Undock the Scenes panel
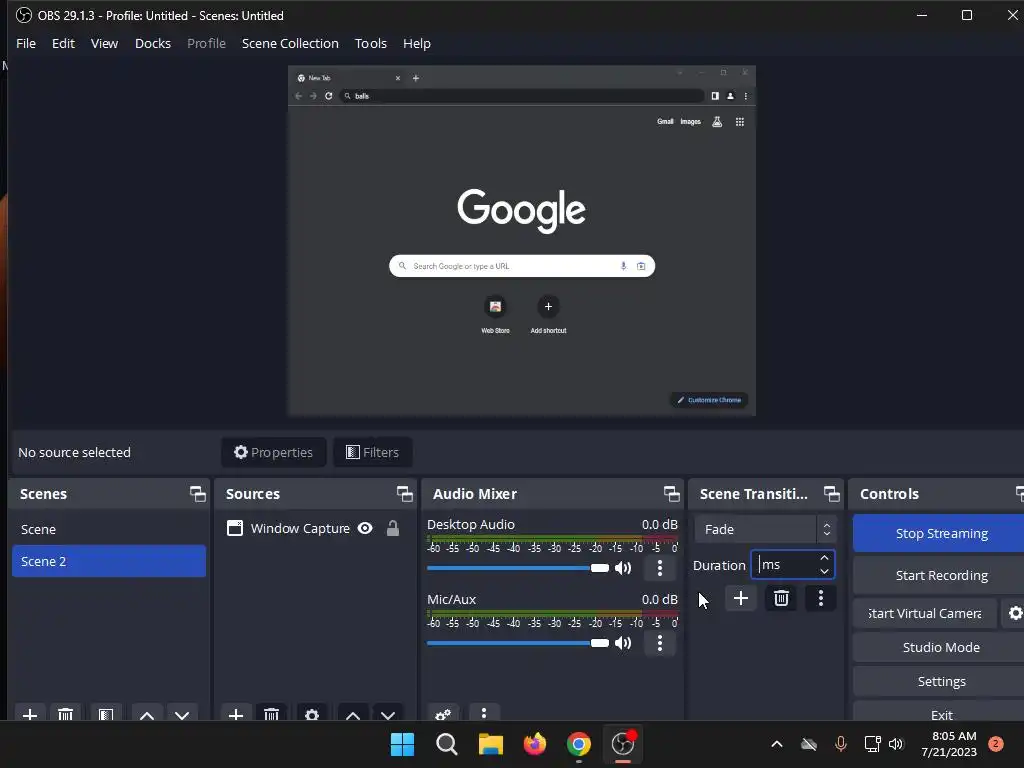This screenshot has height=768, width=1024. click(198, 494)
